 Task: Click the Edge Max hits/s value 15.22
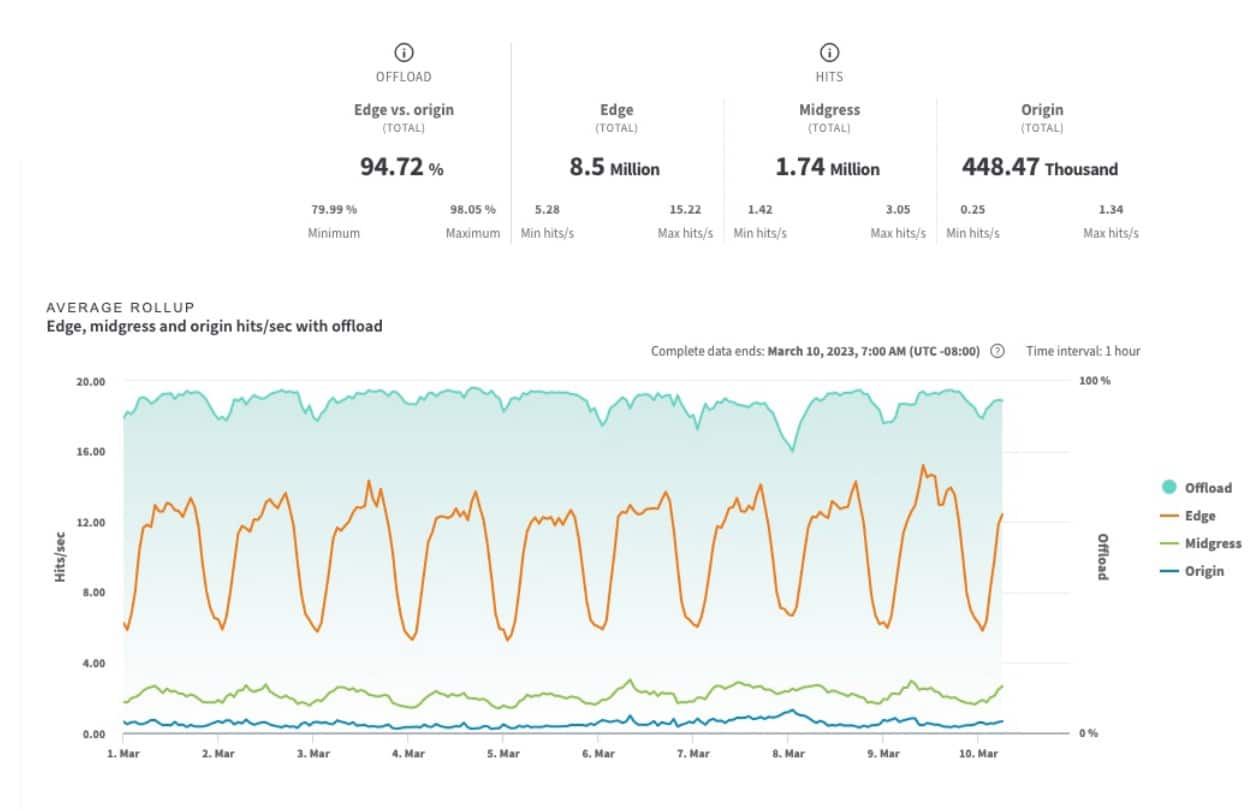[x=685, y=210]
